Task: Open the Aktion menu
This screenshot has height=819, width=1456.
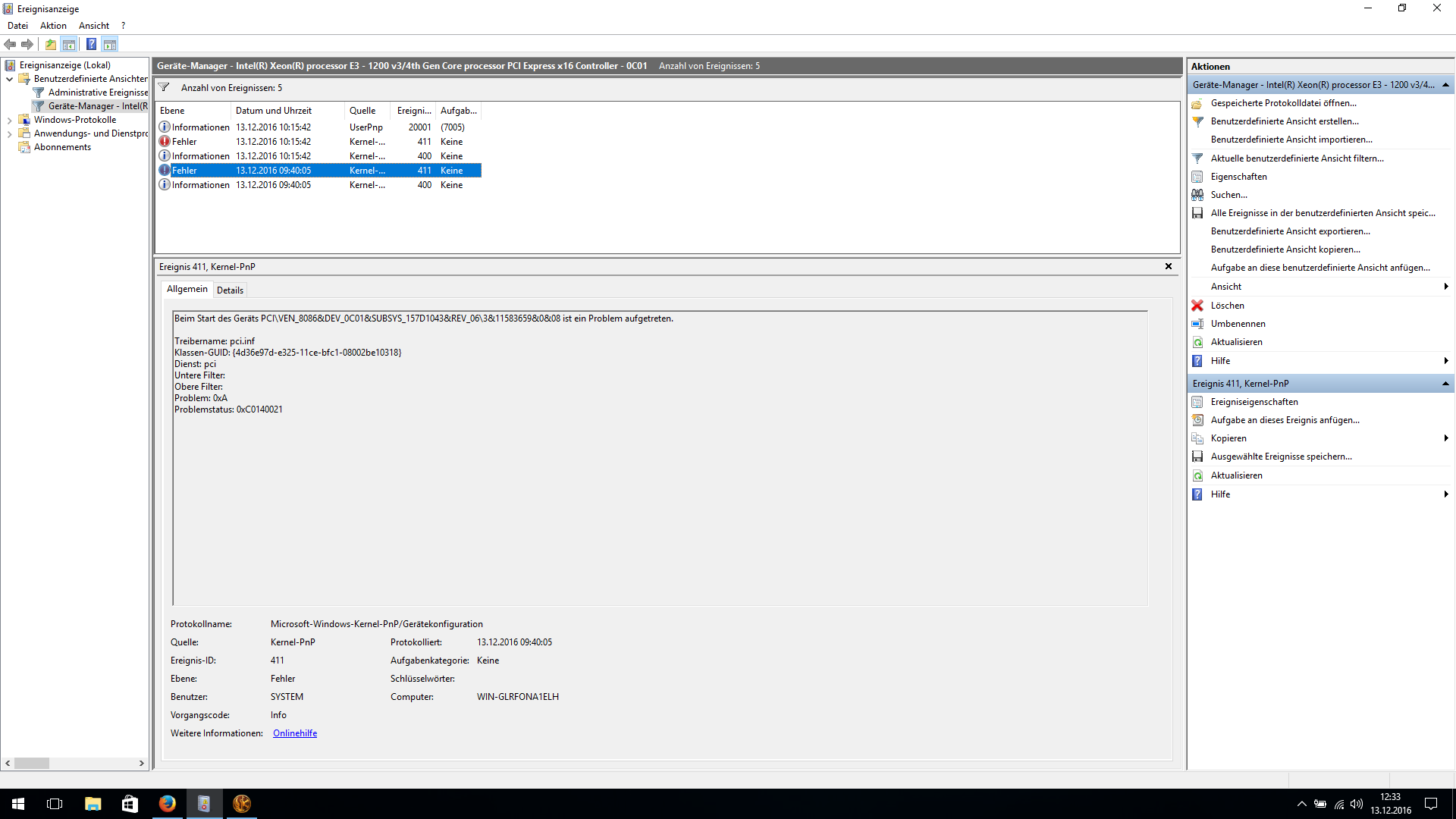Action: (x=53, y=26)
